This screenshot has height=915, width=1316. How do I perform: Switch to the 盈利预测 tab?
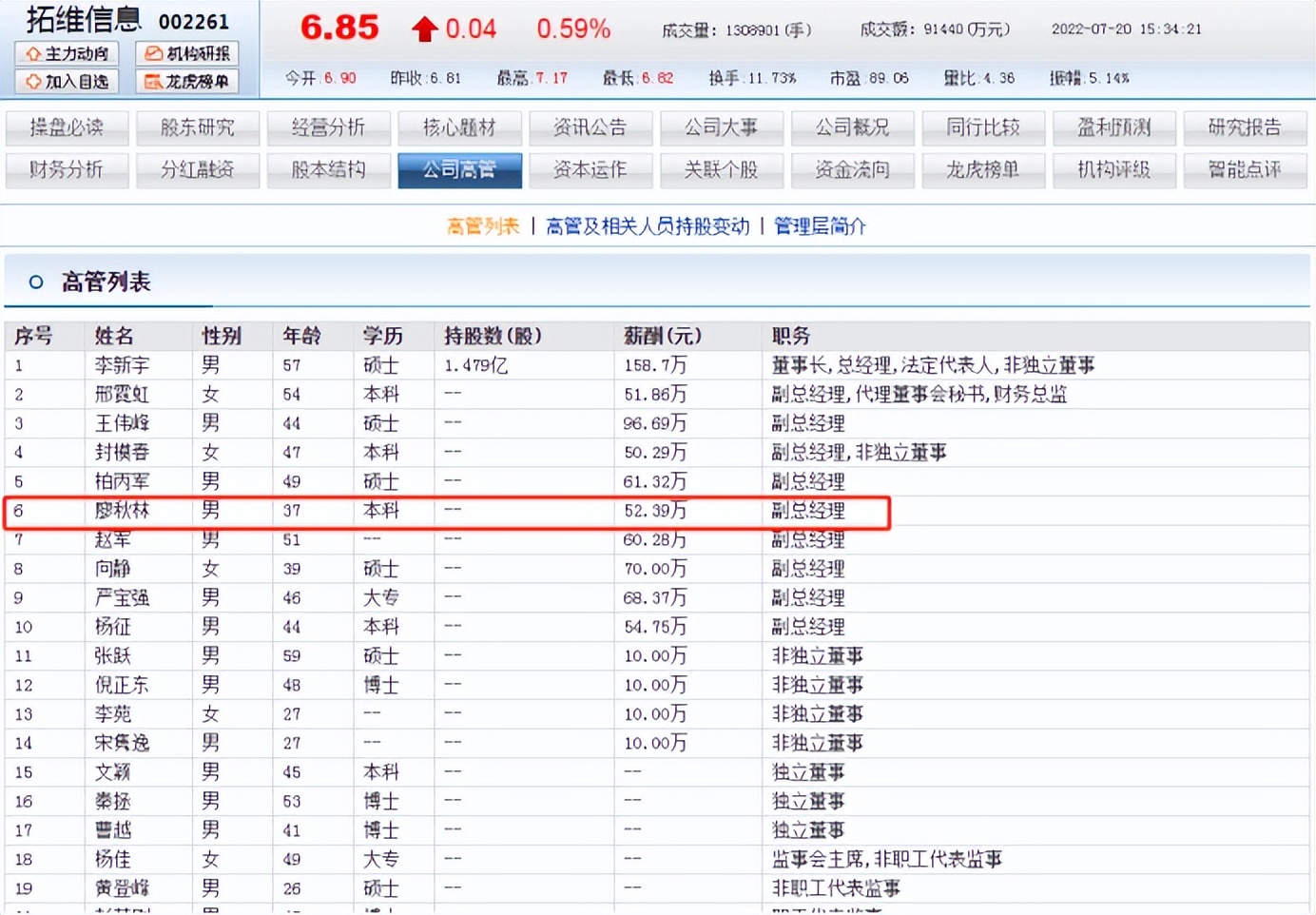(1113, 127)
